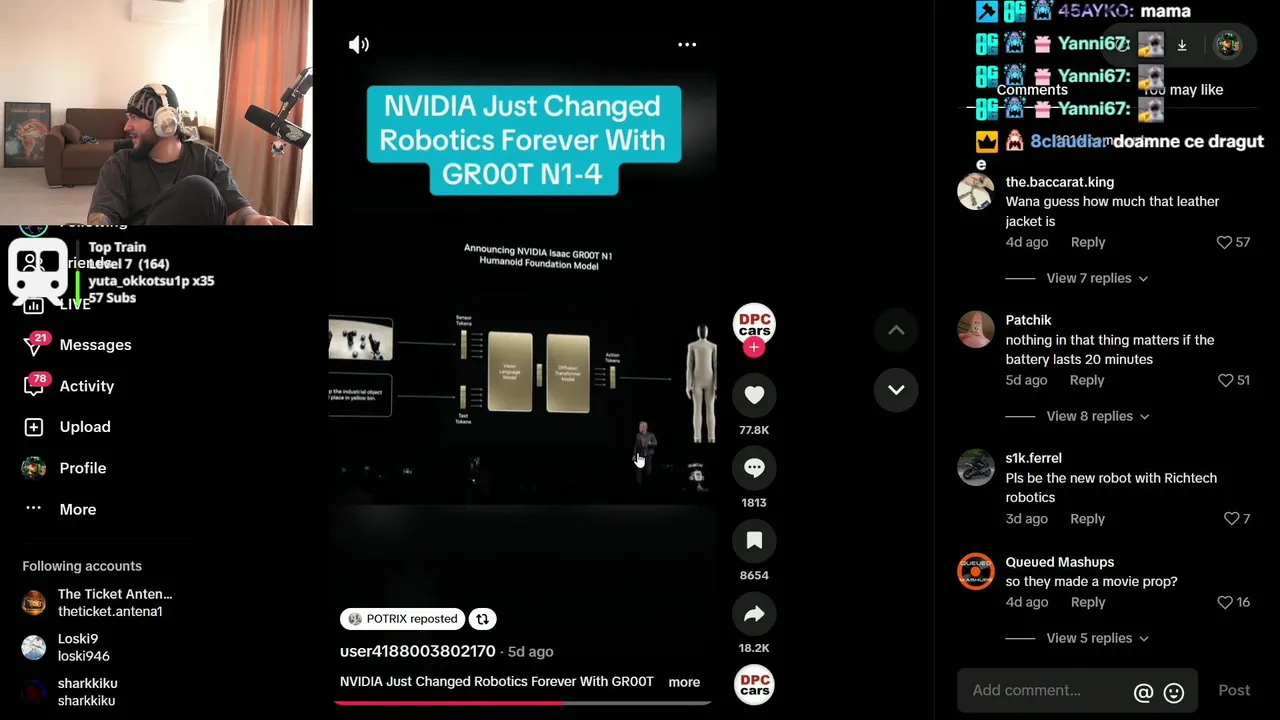1280x720 pixels.
Task: Like the.baccarat.king comment heart
Action: pos(1224,242)
